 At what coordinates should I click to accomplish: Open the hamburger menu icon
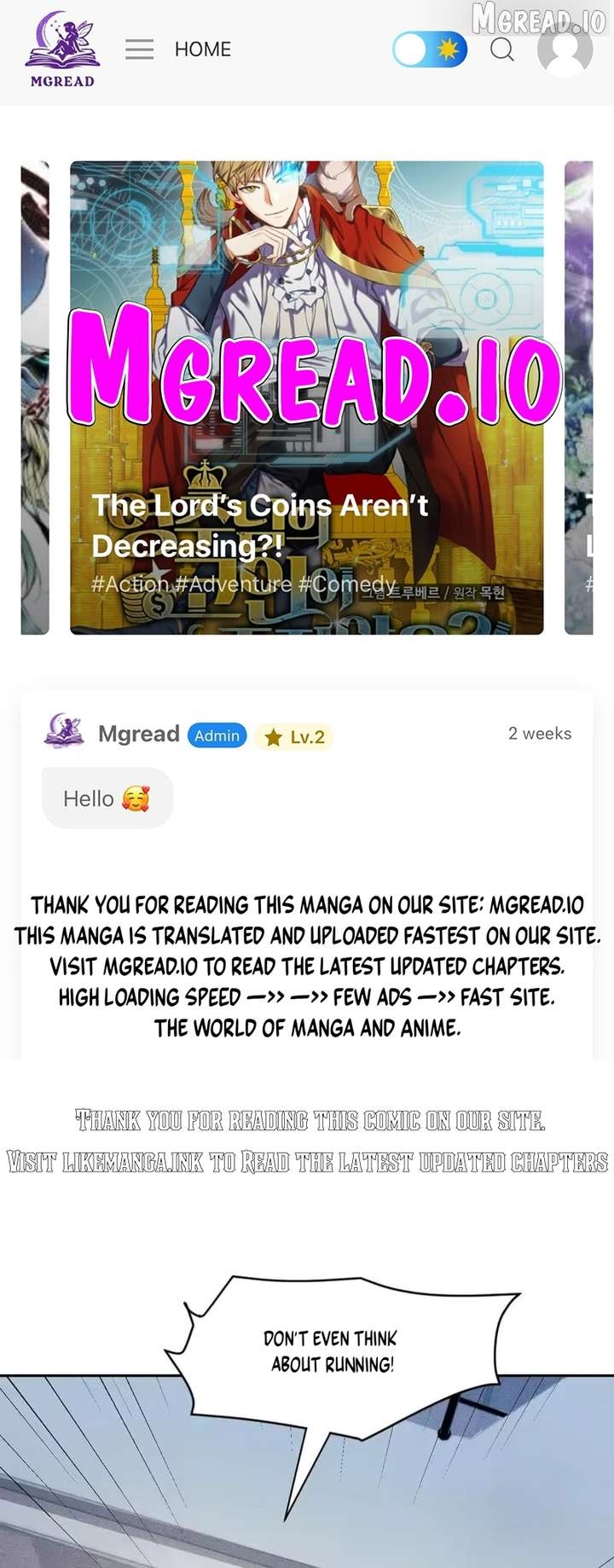(x=139, y=49)
